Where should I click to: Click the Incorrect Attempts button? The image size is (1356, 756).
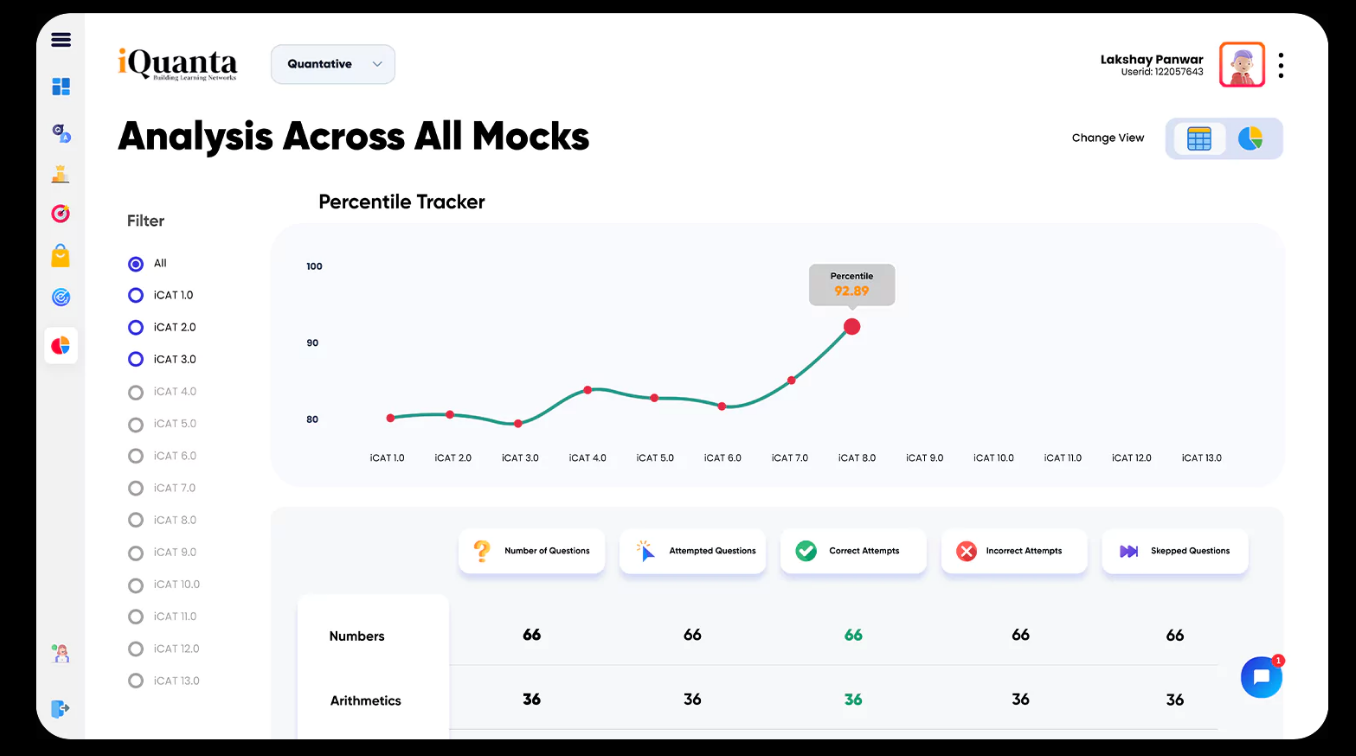pyautogui.click(x=1014, y=551)
